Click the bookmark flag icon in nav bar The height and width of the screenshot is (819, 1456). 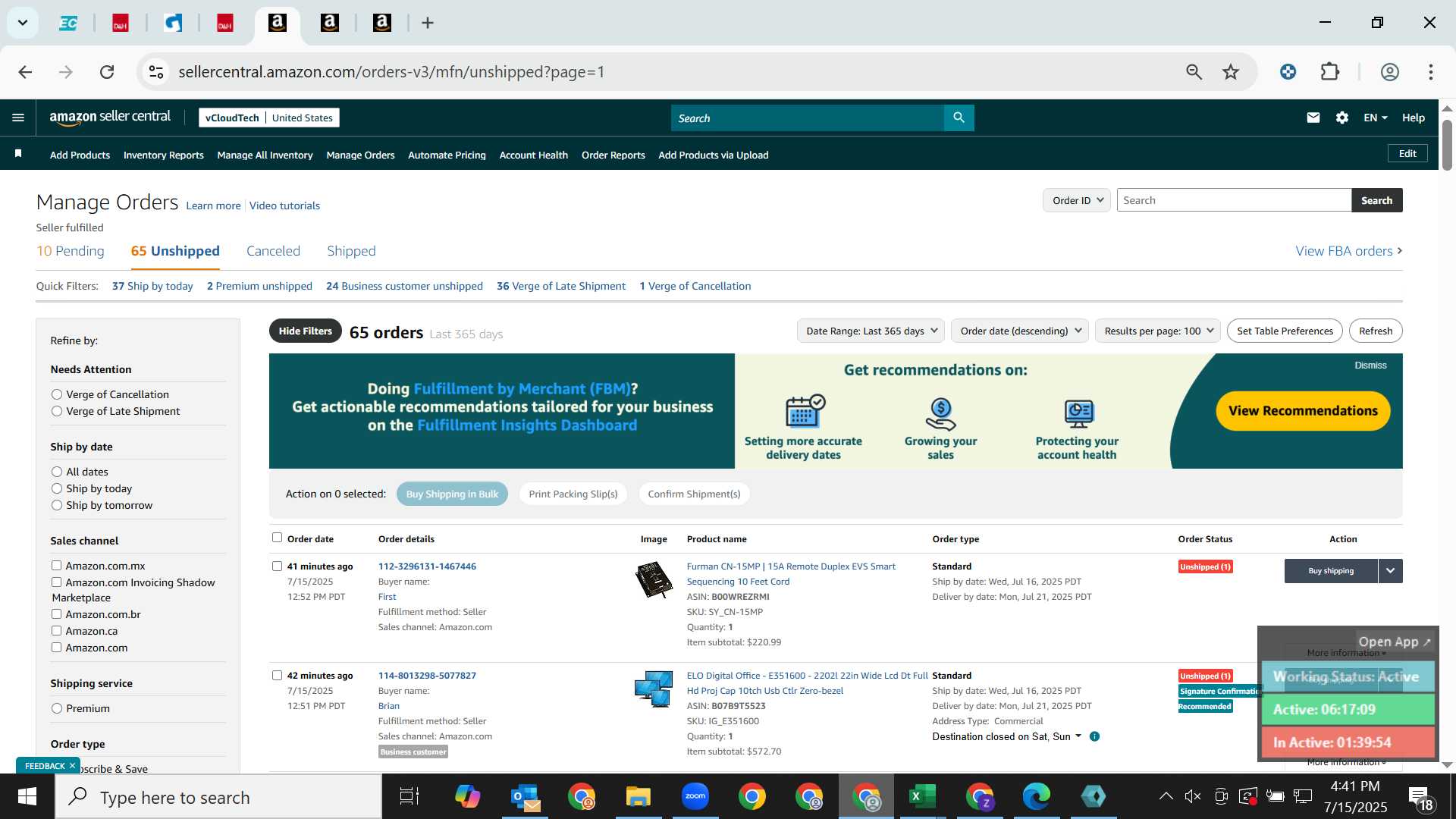(18, 154)
